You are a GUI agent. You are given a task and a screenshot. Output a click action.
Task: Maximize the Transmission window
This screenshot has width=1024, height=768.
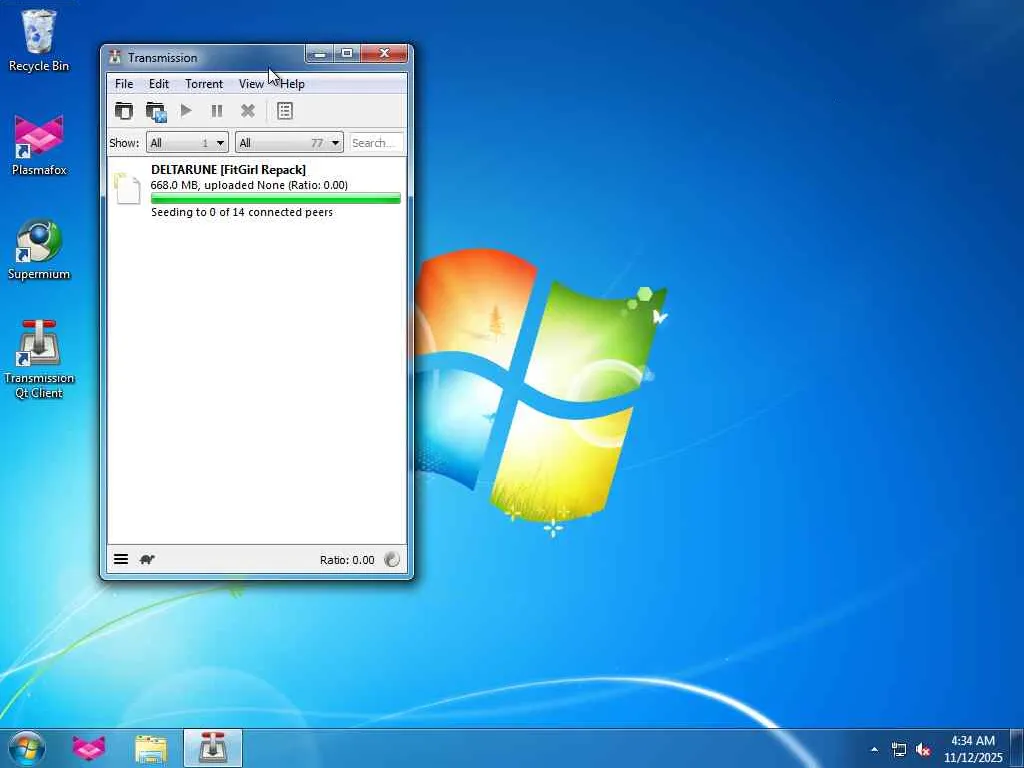coord(347,54)
